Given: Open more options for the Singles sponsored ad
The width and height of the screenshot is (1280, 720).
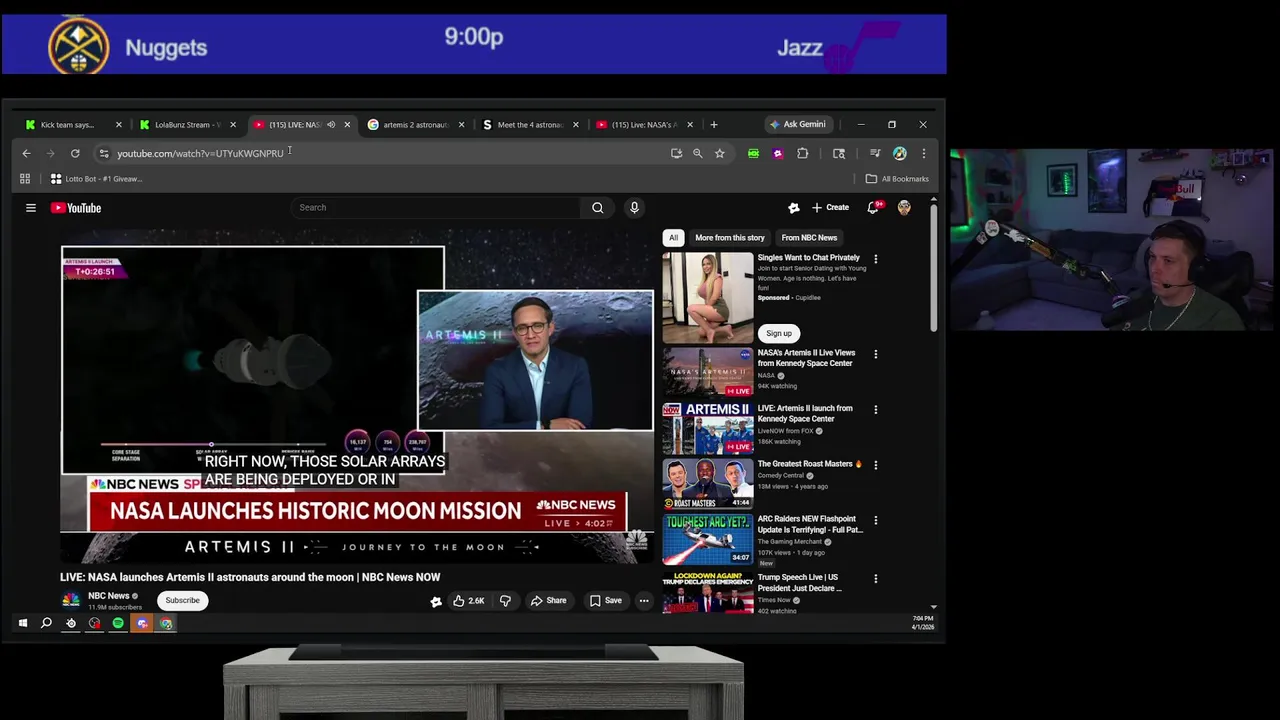Looking at the screenshot, I should (x=876, y=259).
